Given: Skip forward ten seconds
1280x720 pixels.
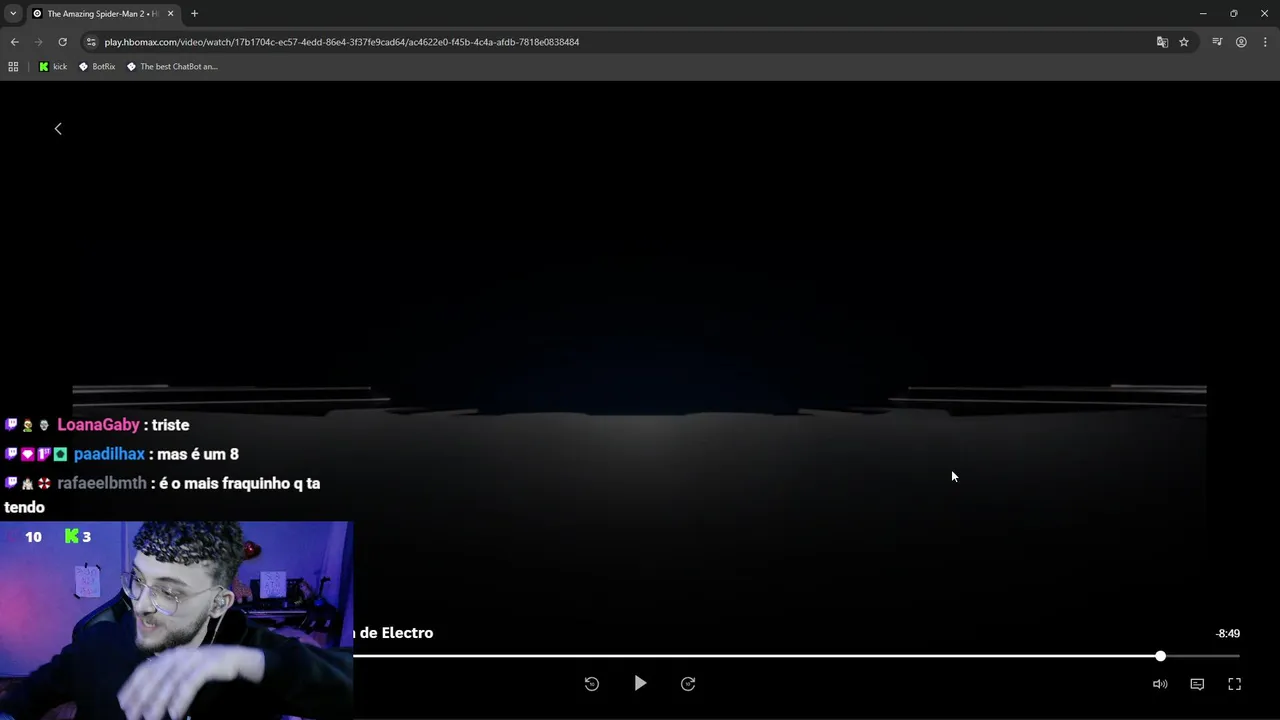Looking at the screenshot, I should [688, 684].
